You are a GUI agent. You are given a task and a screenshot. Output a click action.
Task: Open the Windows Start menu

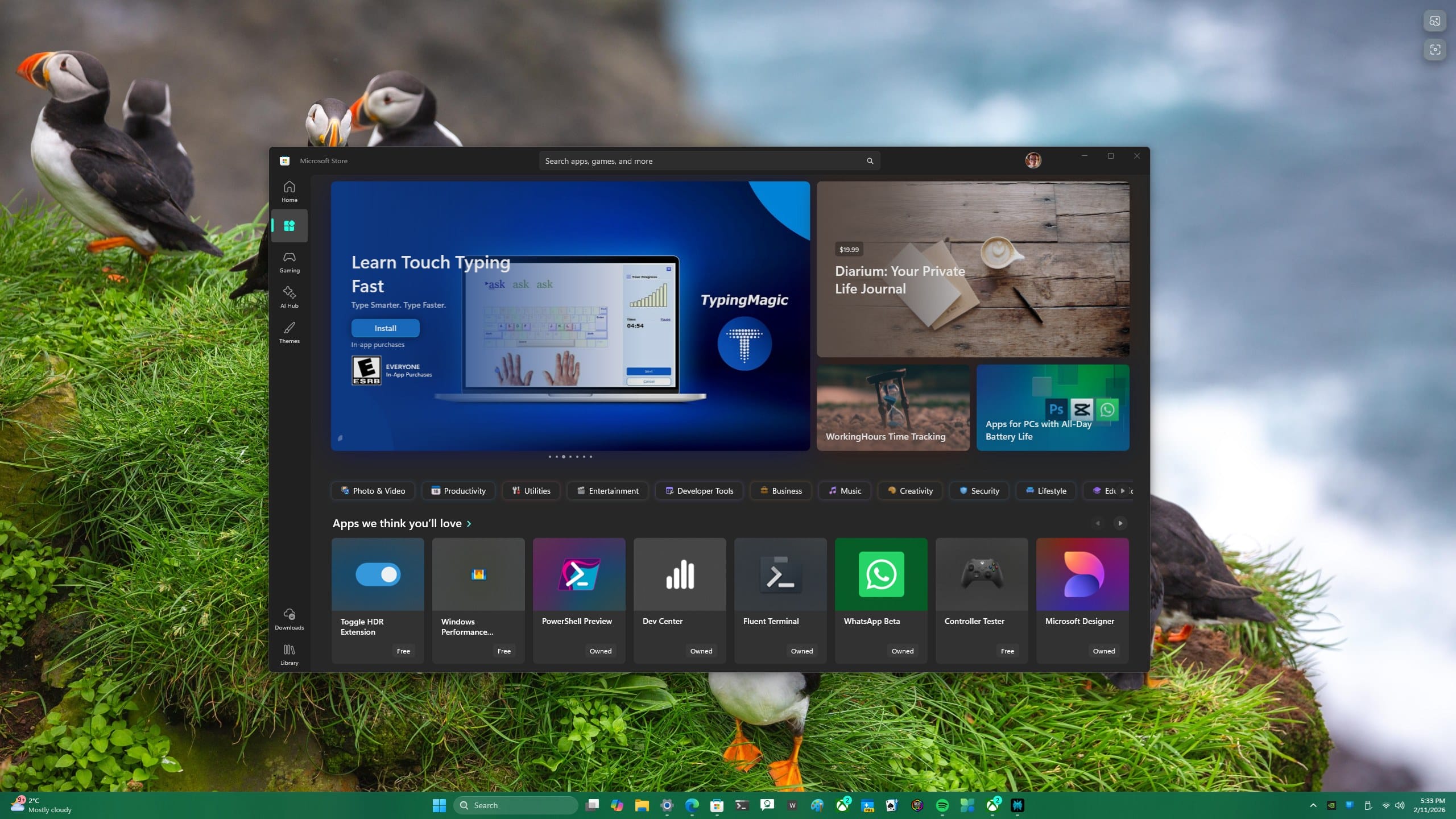coord(439,805)
